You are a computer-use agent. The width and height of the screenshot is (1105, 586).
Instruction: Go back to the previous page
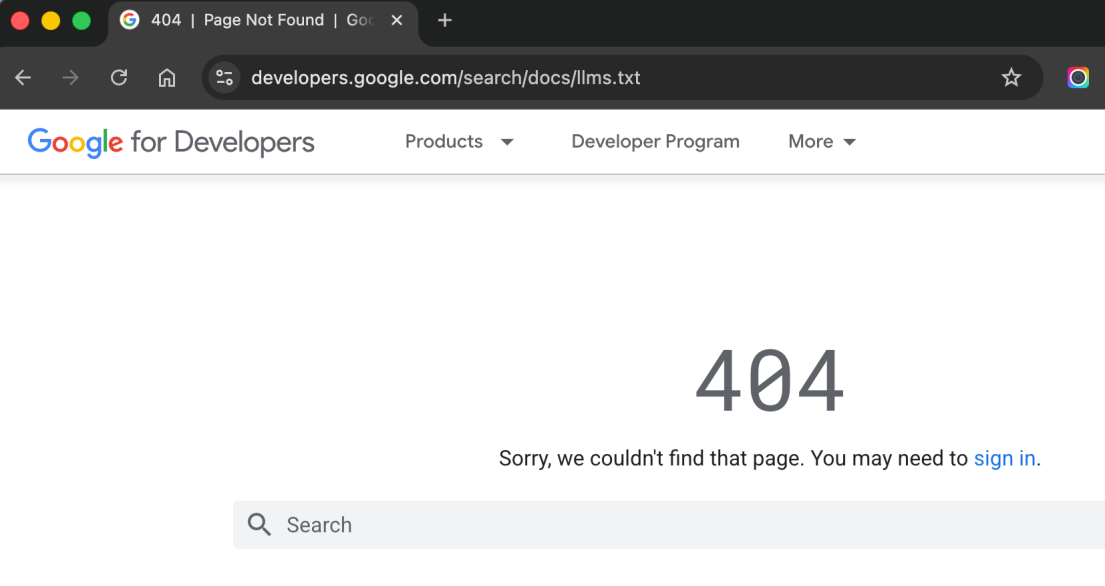coord(23,78)
